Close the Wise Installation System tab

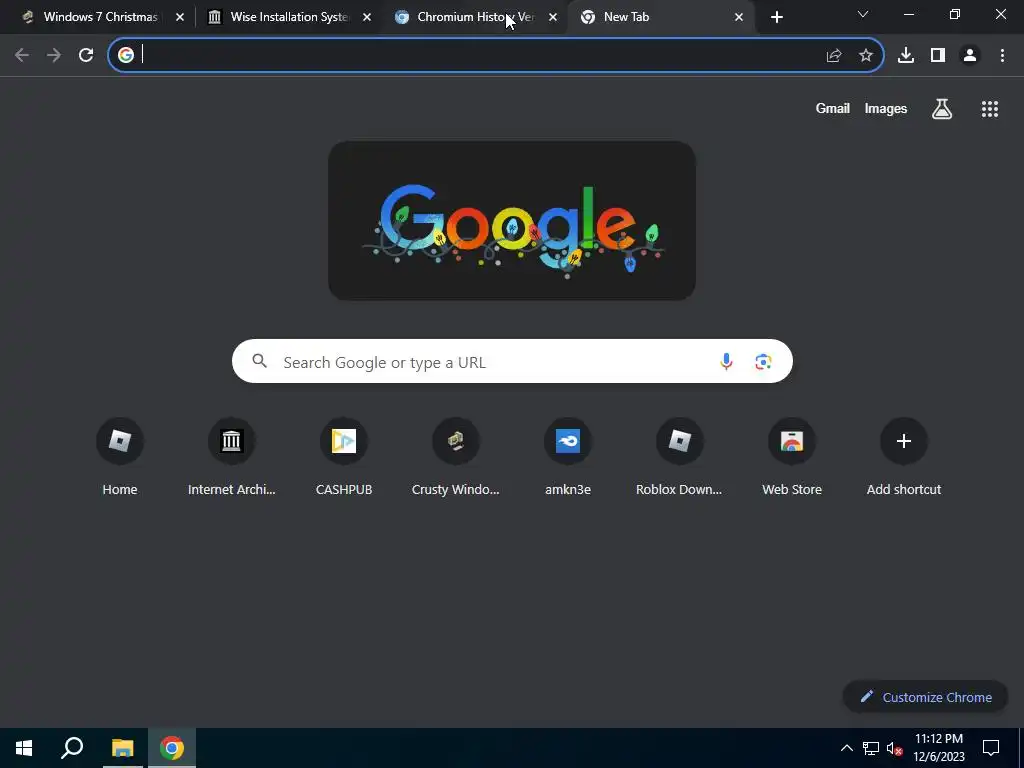coord(367,18)
